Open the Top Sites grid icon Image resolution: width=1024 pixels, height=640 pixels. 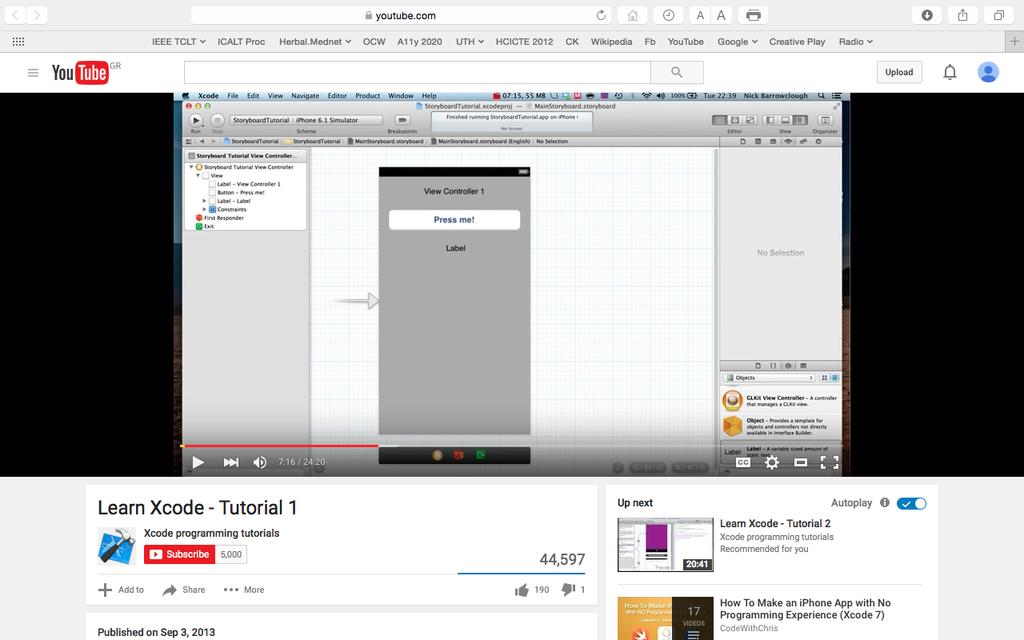click(18, 41)
